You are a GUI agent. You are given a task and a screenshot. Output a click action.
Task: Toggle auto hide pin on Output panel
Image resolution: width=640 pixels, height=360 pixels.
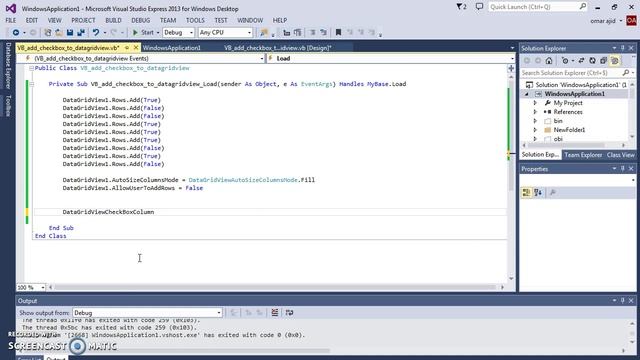coord(622,300)
